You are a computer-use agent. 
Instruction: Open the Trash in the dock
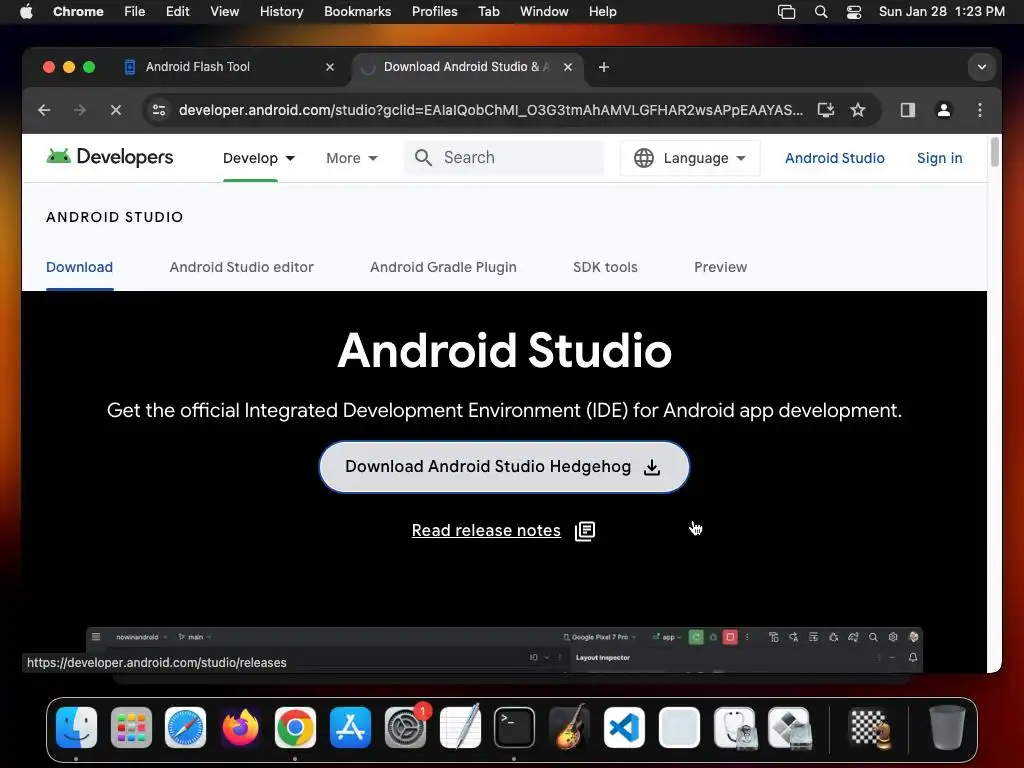click(x=947, y=727)
